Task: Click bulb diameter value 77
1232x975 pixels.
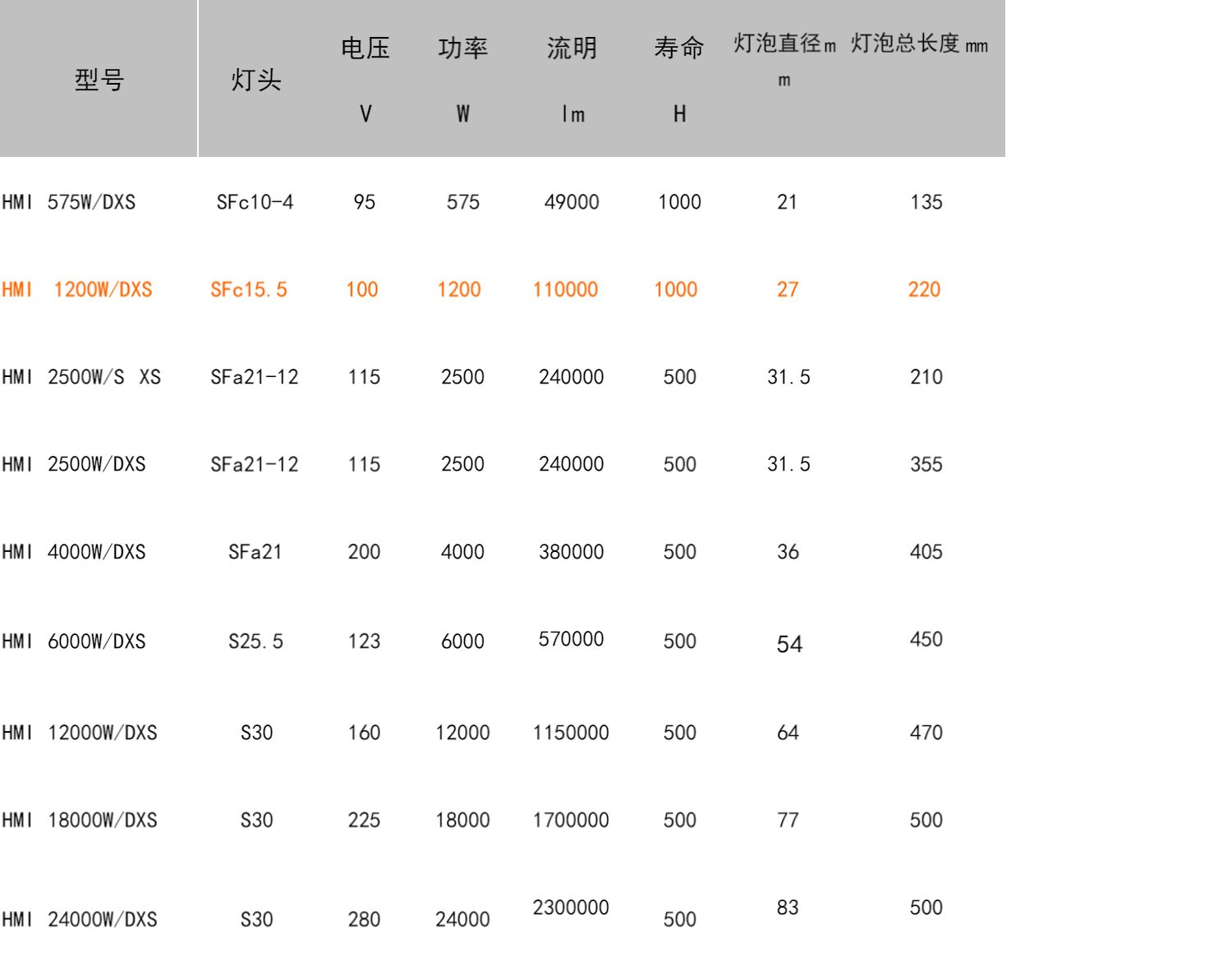Action: coord(788,820)
